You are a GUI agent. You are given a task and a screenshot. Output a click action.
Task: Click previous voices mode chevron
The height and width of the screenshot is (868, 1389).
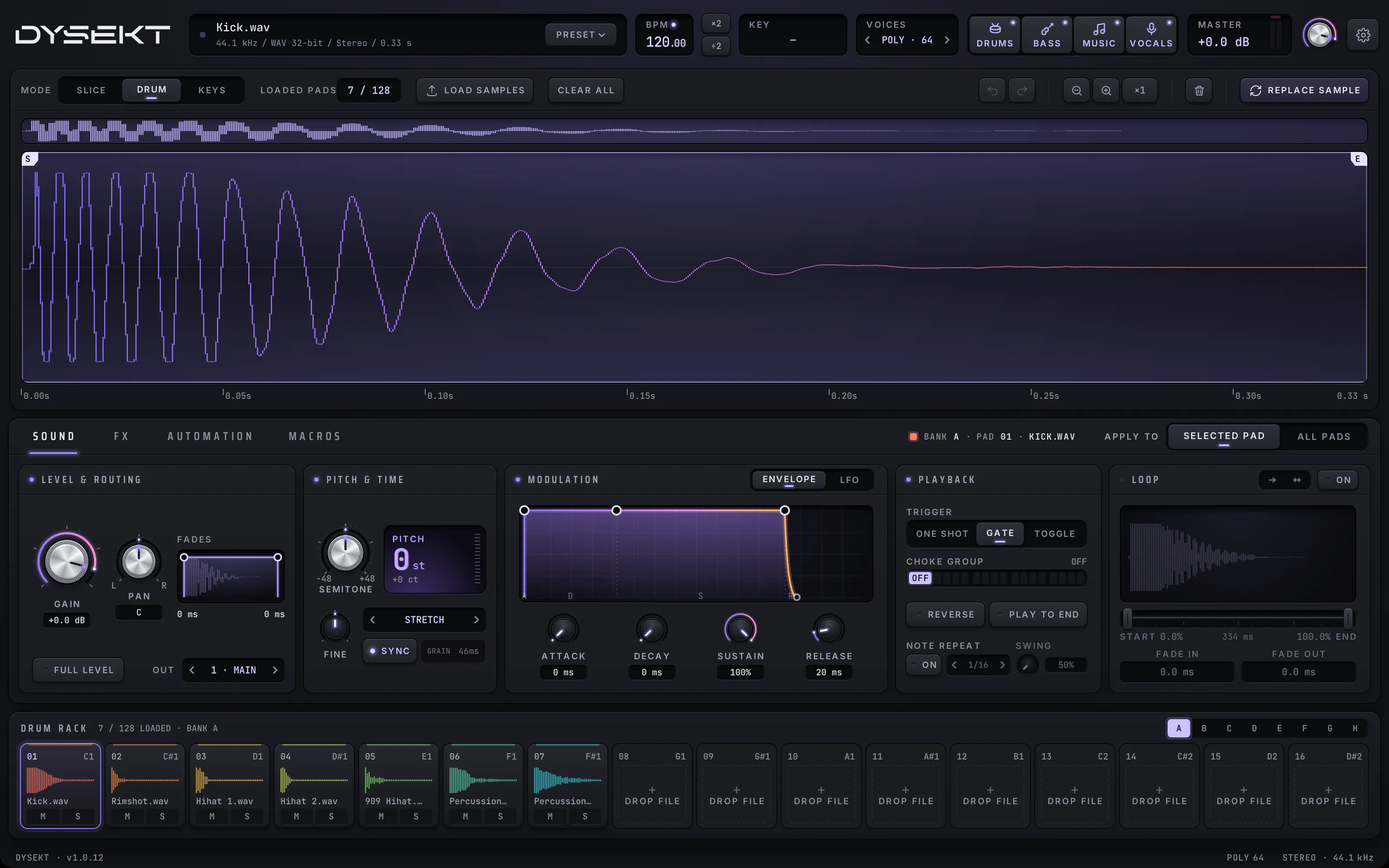coord(867,40)
